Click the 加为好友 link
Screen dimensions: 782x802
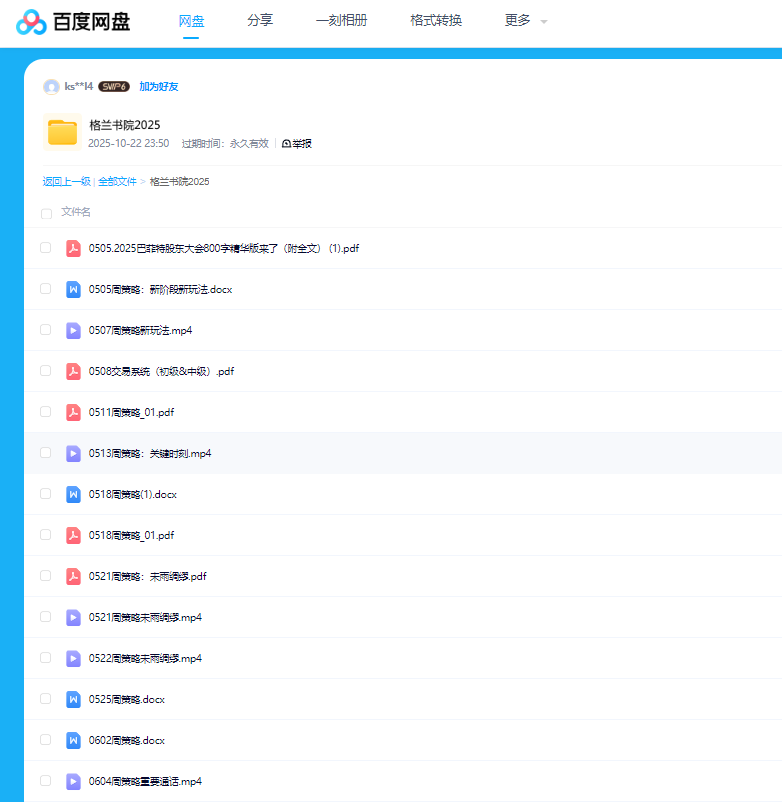(x=159, y=86)
